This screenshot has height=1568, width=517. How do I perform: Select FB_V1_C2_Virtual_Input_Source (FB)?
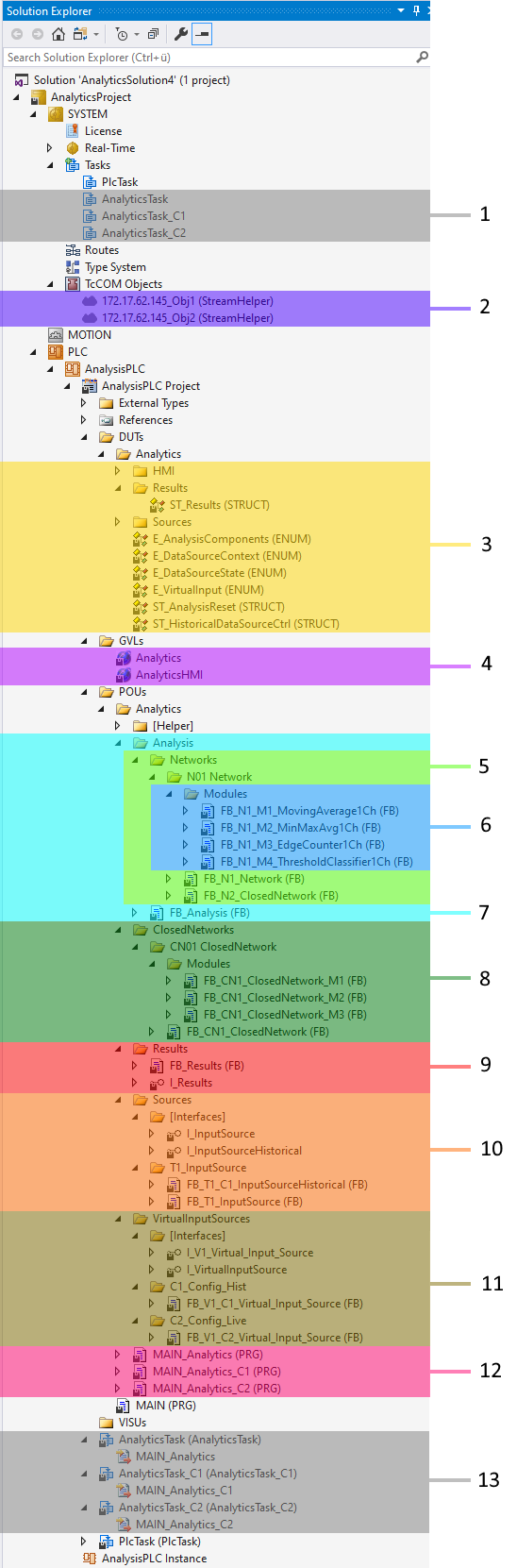click(x=275, y=1338)
